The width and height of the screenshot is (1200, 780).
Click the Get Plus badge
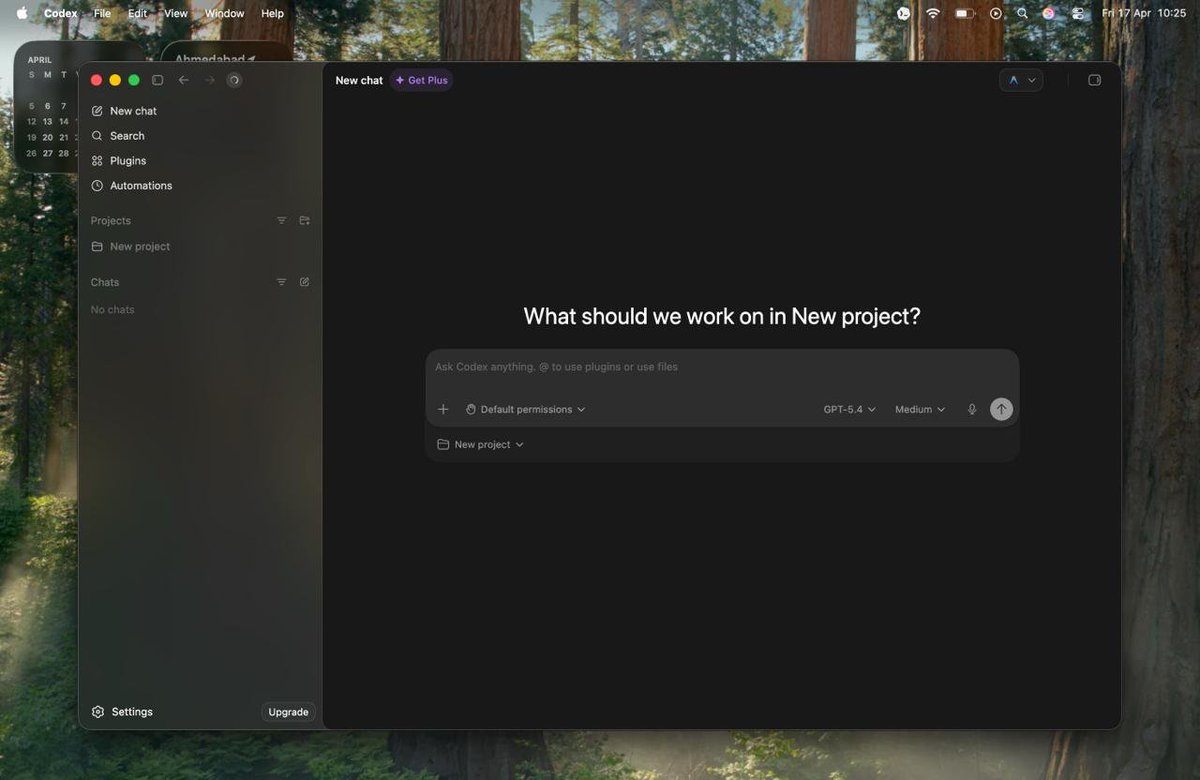coord(421,80)
